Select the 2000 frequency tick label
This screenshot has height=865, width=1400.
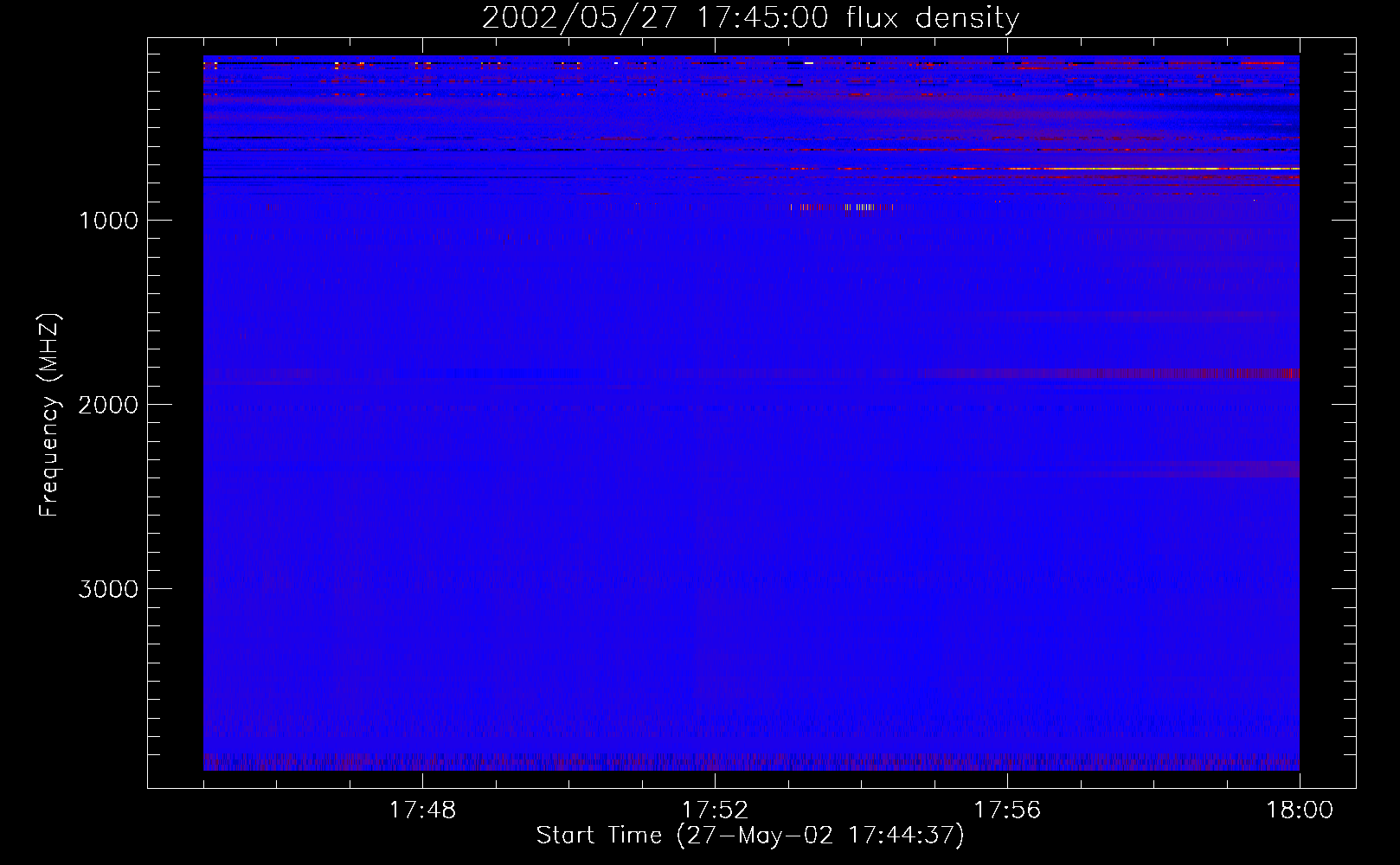pyautogui.click(x=108, y=405)
